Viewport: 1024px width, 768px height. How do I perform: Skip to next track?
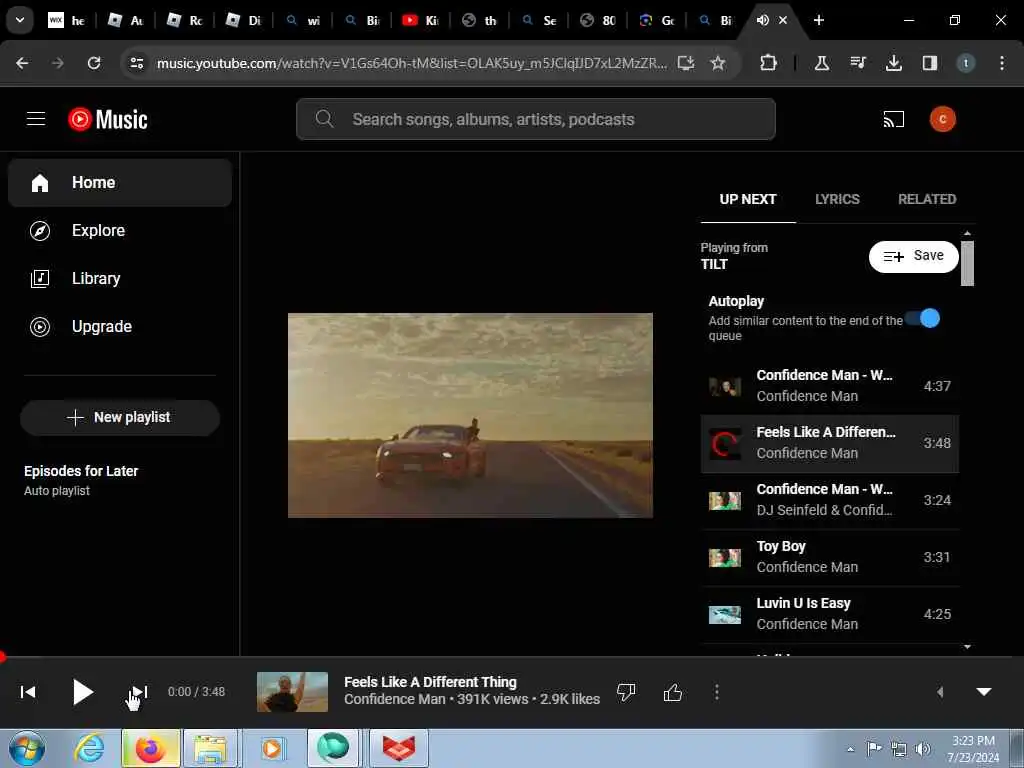(x=139, y=692)
